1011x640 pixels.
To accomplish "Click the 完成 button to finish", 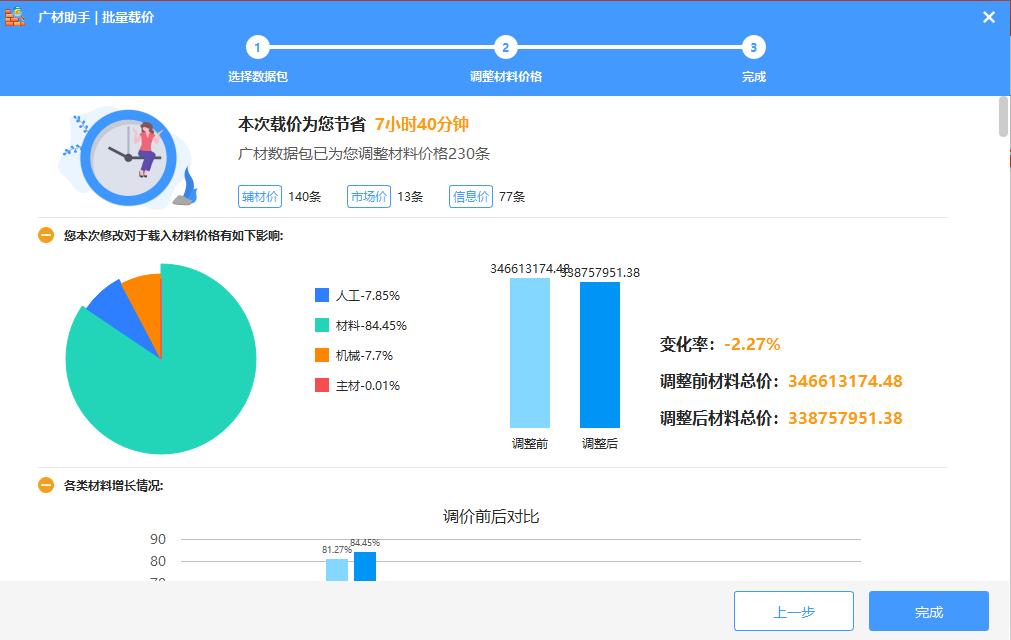I will tap(928, 610).
